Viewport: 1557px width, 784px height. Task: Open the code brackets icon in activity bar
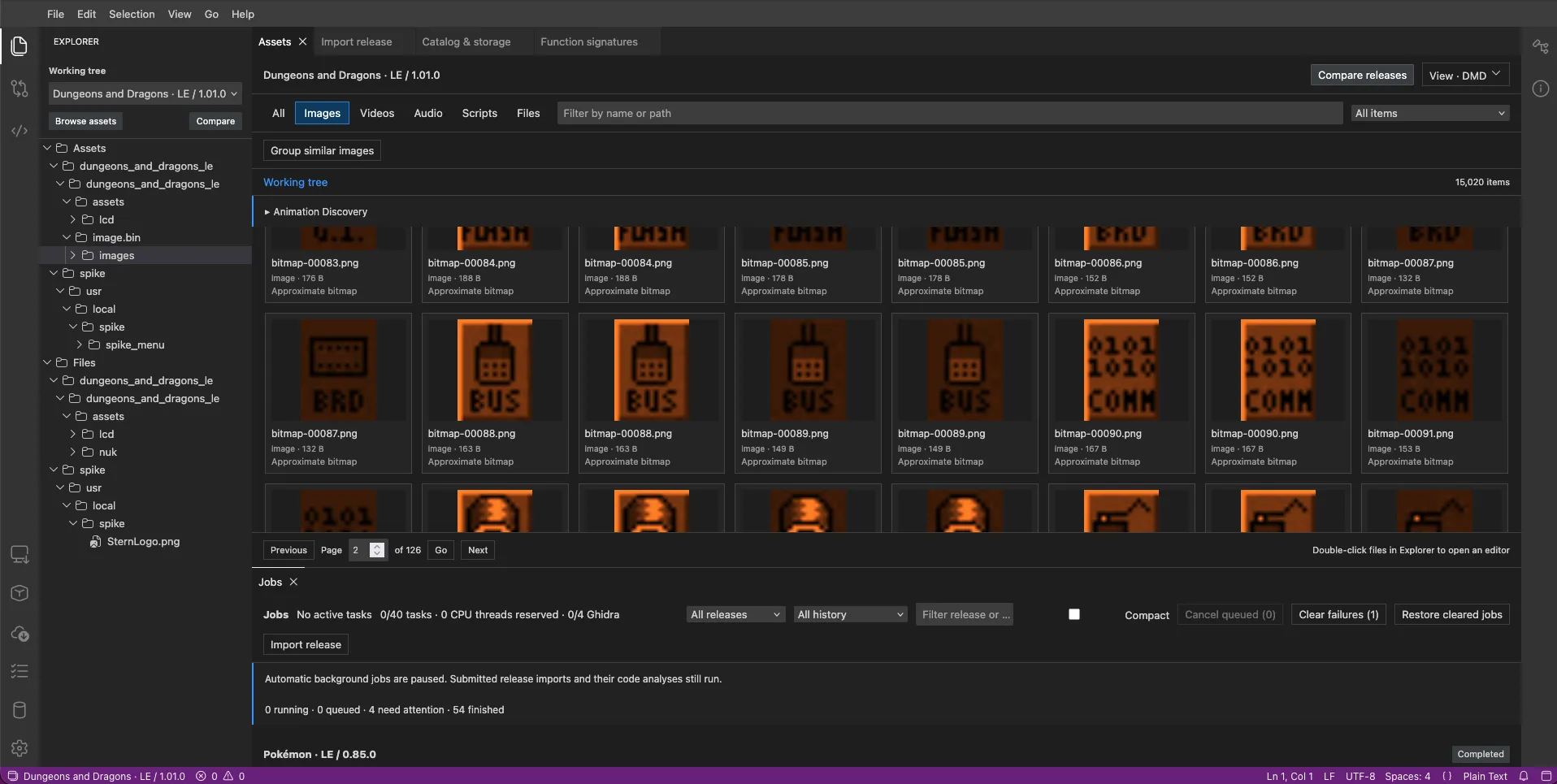pos(20,131)
